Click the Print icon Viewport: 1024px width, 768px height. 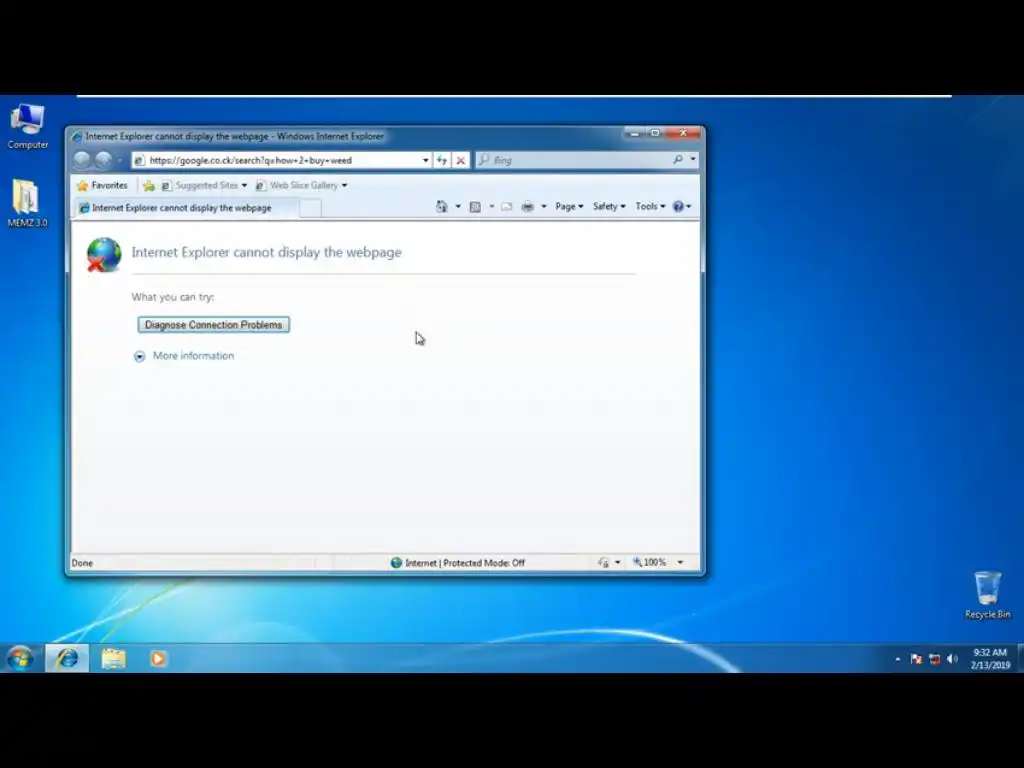pyautogui.click(x=528, y=206)
